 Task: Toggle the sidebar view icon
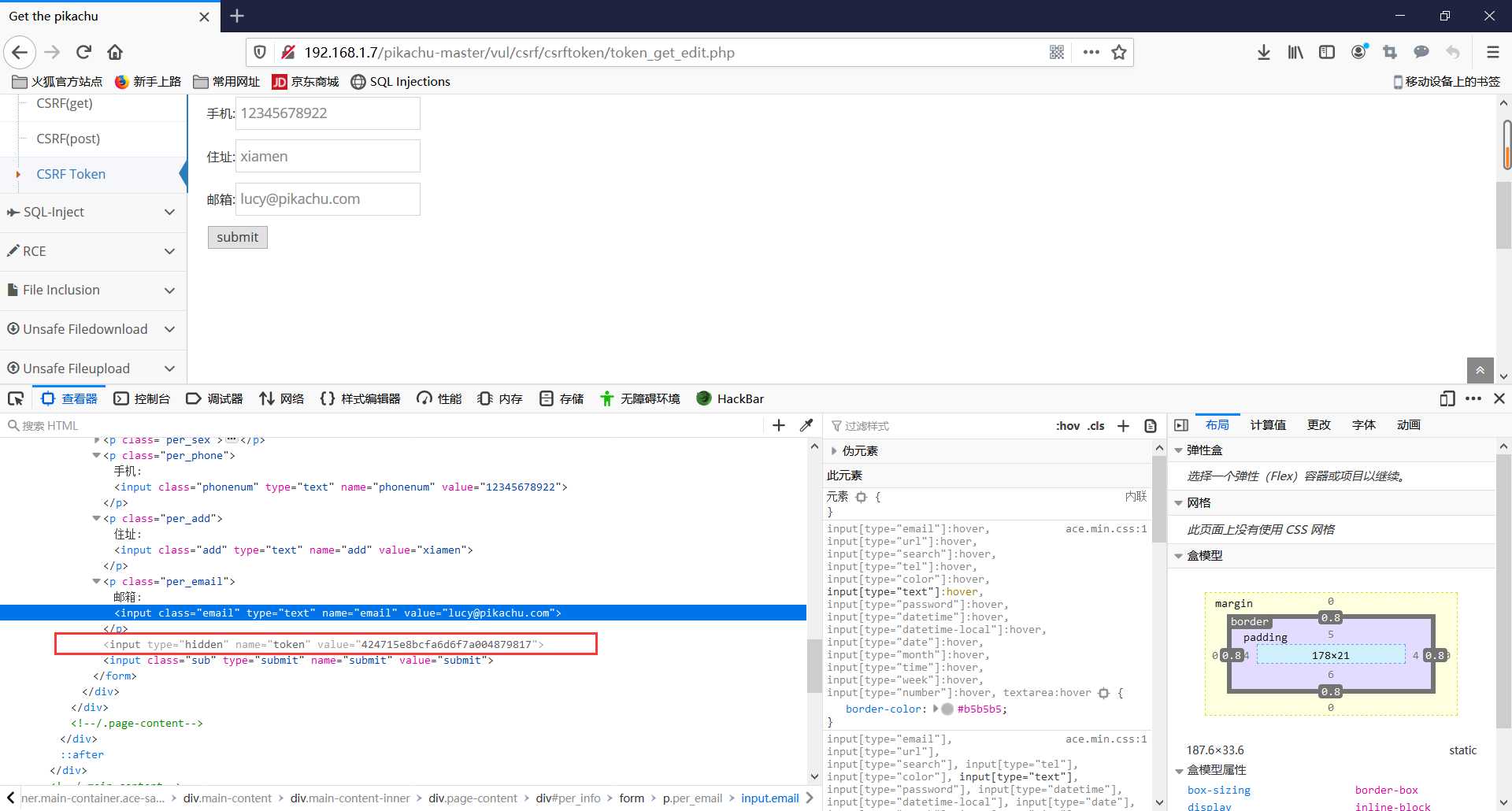click(x=1327, y=53)
